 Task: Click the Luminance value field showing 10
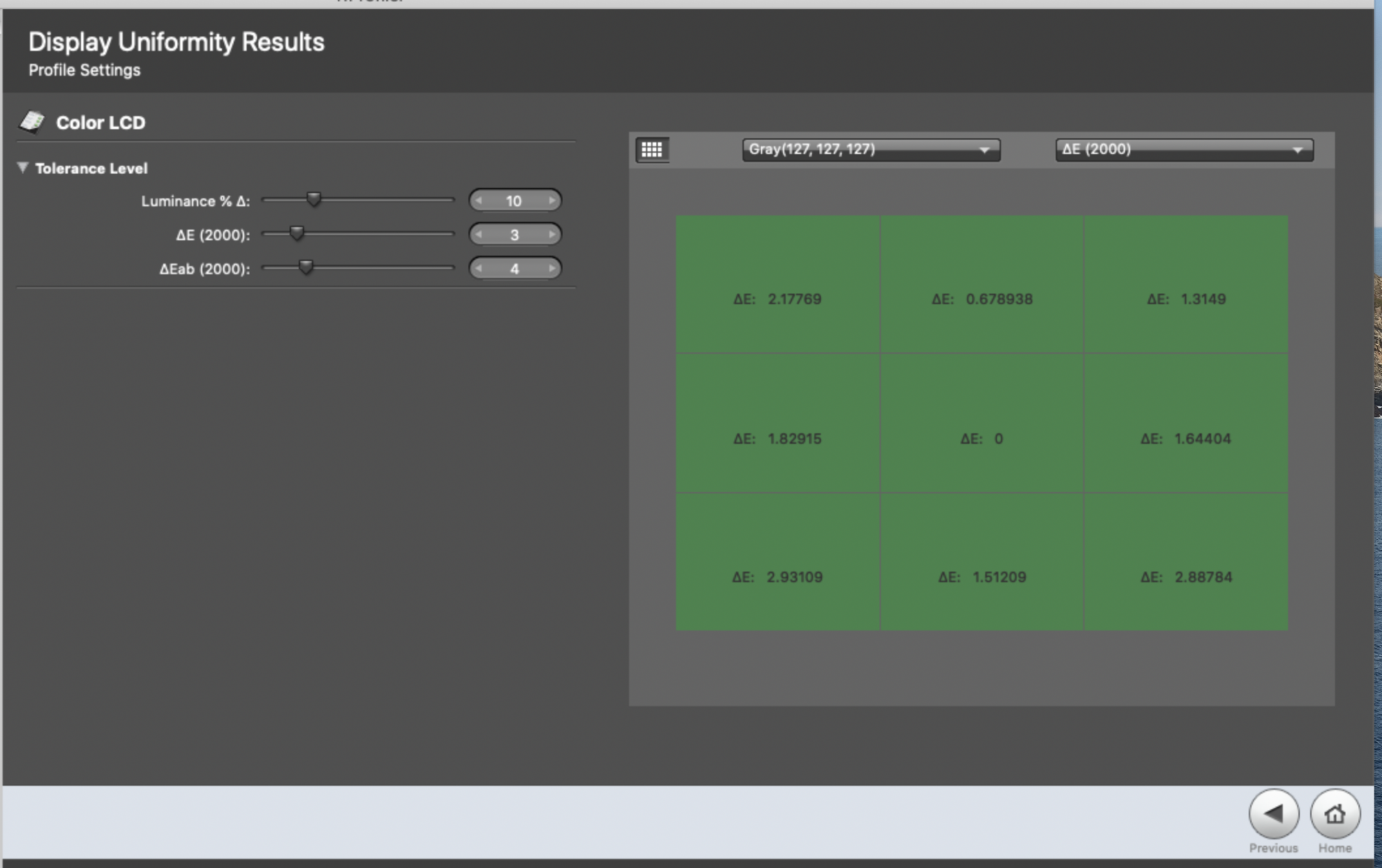point(514,200)
